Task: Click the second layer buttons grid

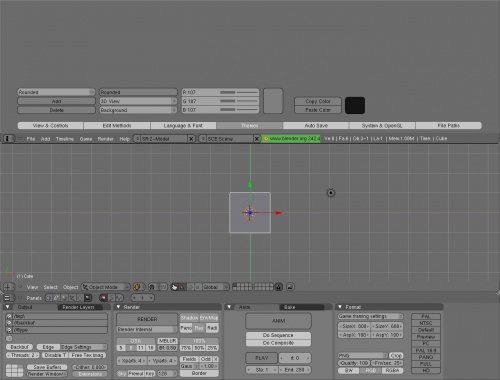Action: pos(264,287)
